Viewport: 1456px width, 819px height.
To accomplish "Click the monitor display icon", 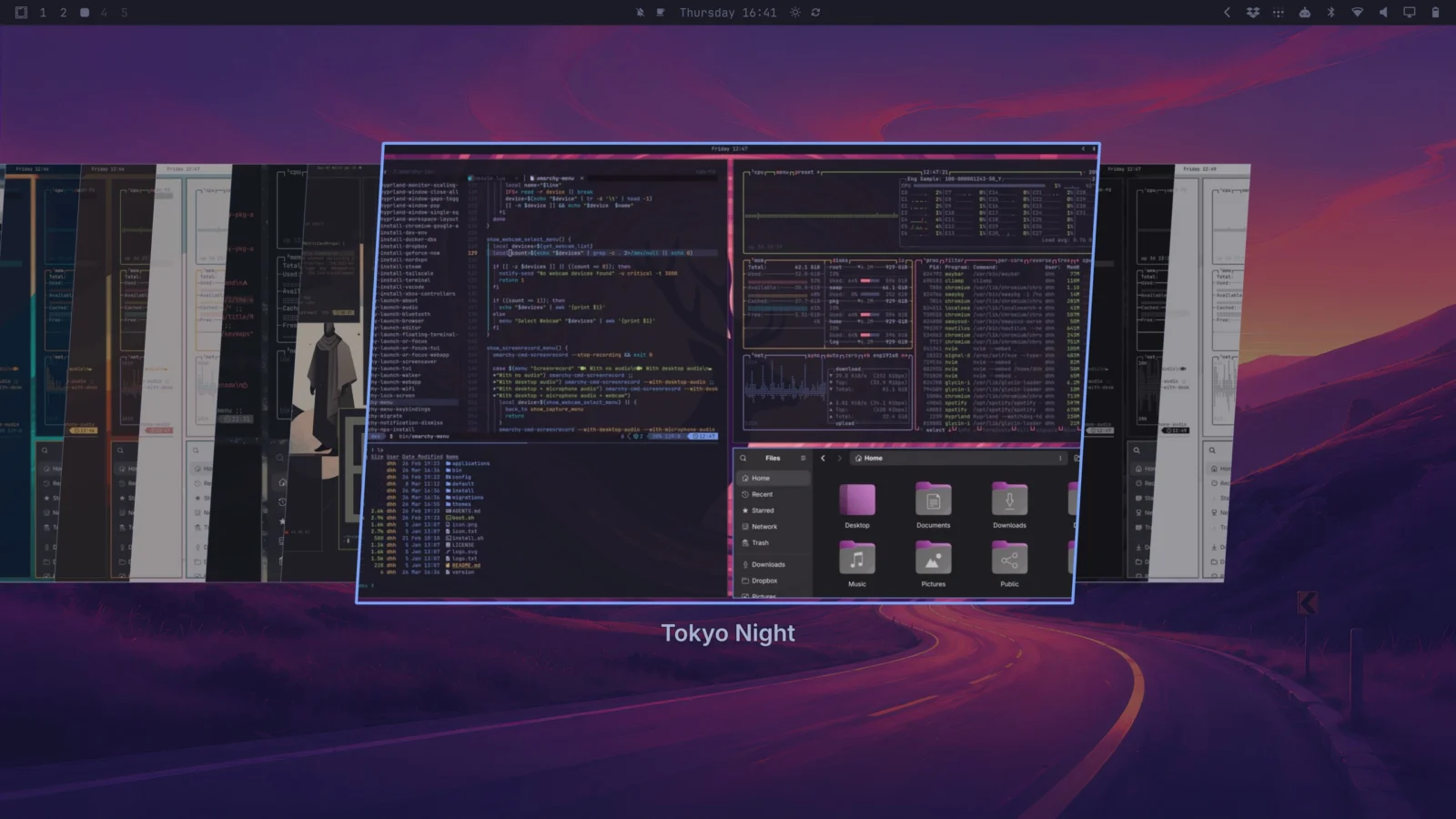I will pyautogui.click(x=1409, y=13).
